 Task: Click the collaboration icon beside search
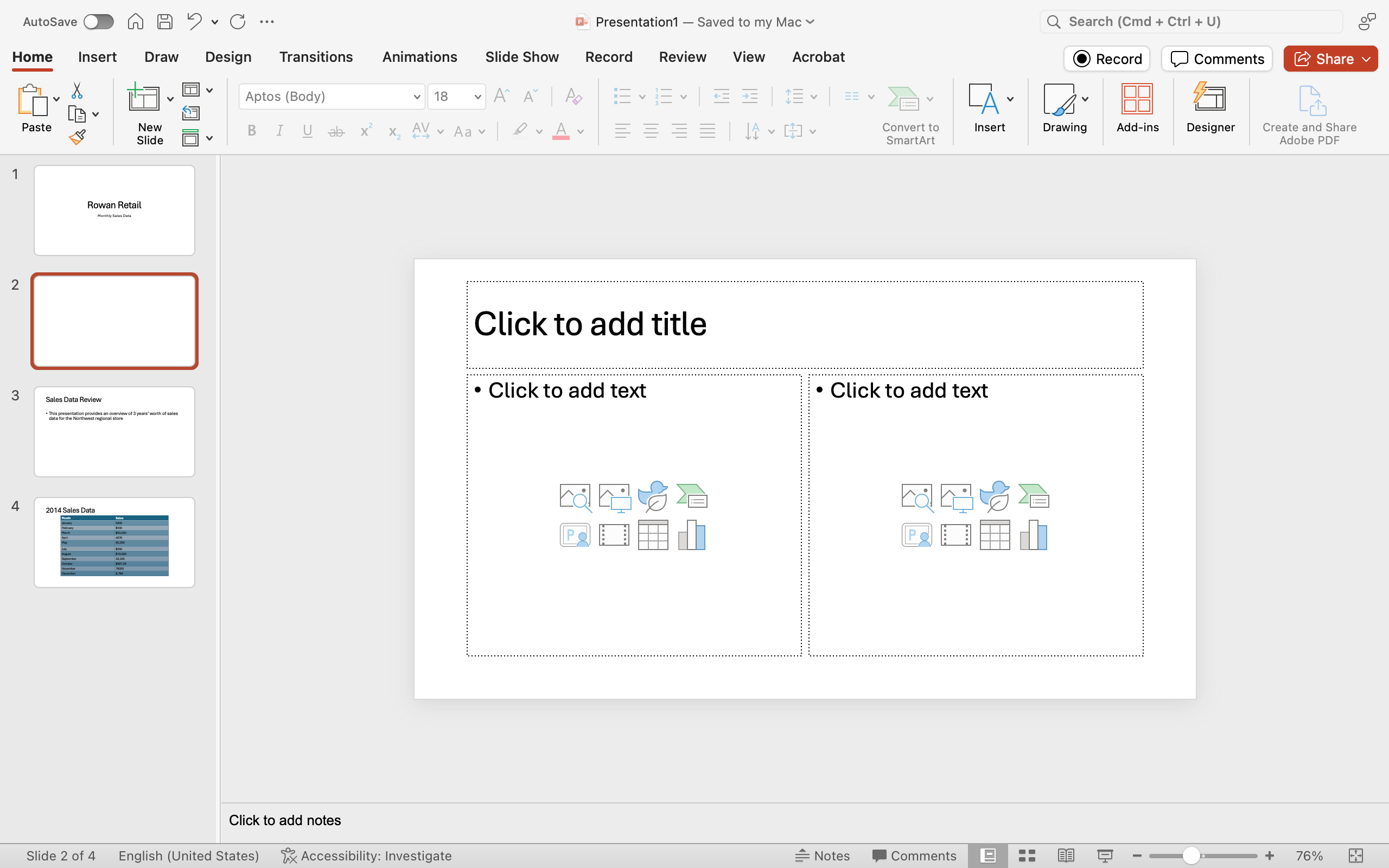point(1367,22)
